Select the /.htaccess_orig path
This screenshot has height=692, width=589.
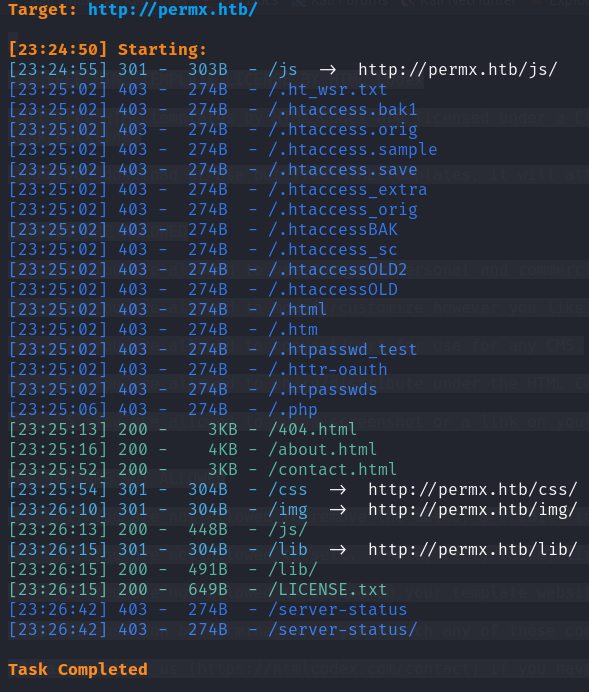pyautogui.click(x=343, y=210)
